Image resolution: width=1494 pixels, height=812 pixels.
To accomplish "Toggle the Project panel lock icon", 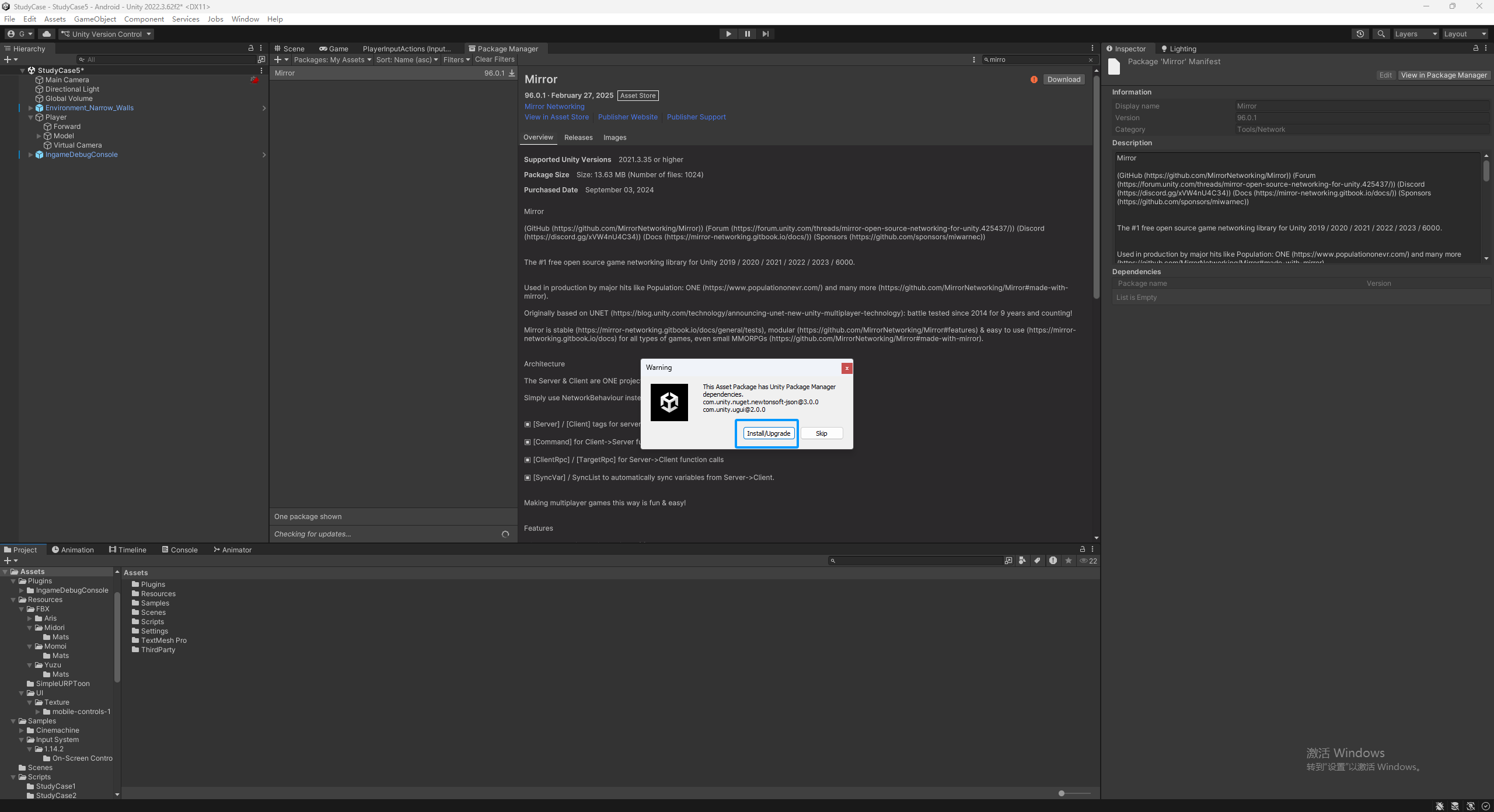I will [1083, 549].
